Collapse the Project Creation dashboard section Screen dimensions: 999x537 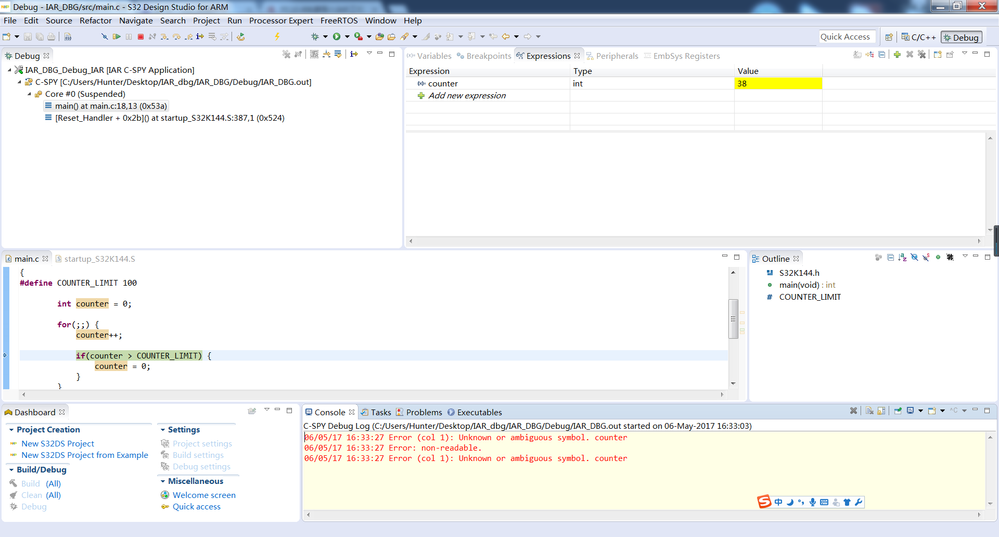11,430
